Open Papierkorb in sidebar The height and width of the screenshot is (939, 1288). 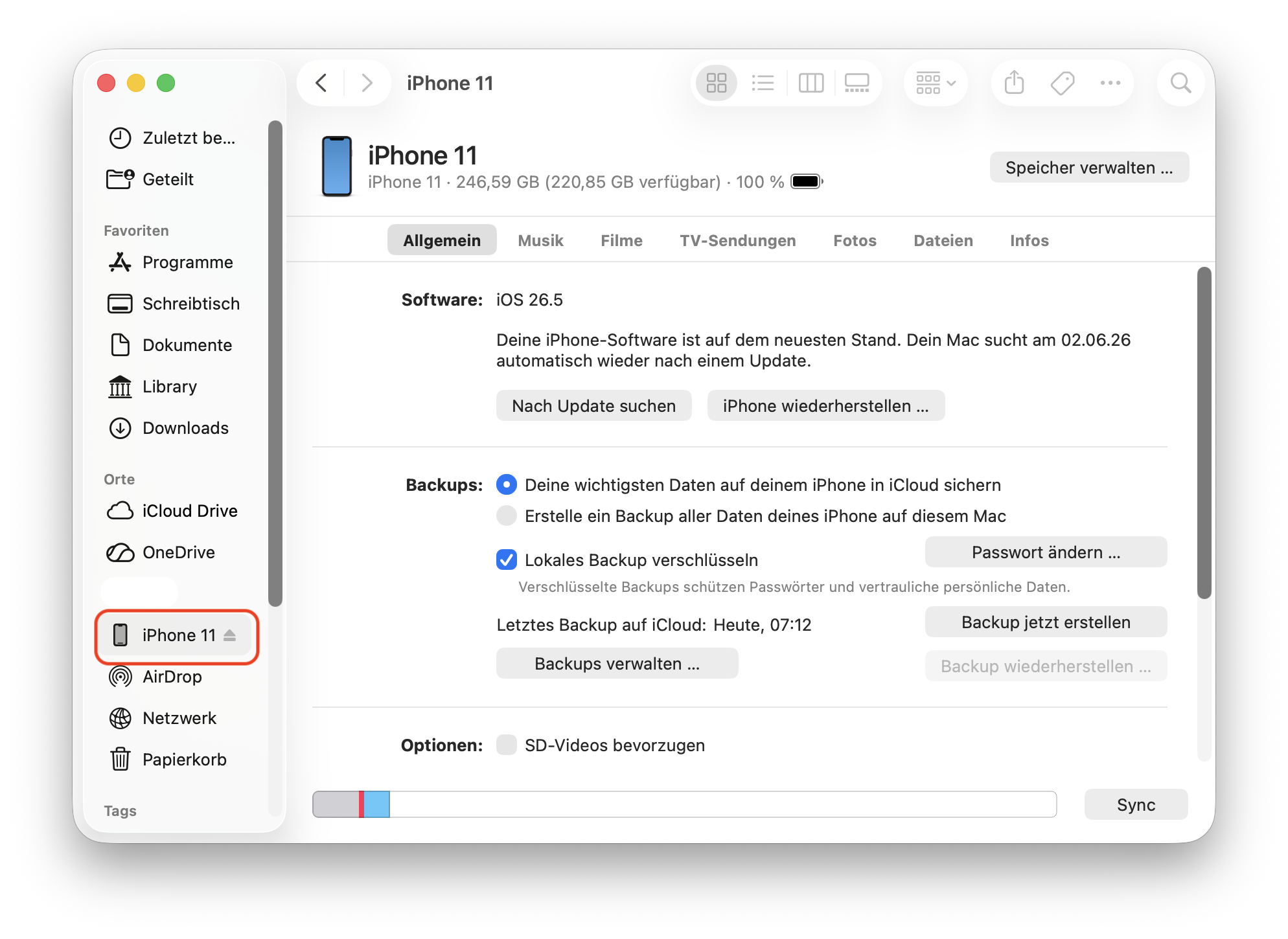pyautogui.click(x=172, y=760)
